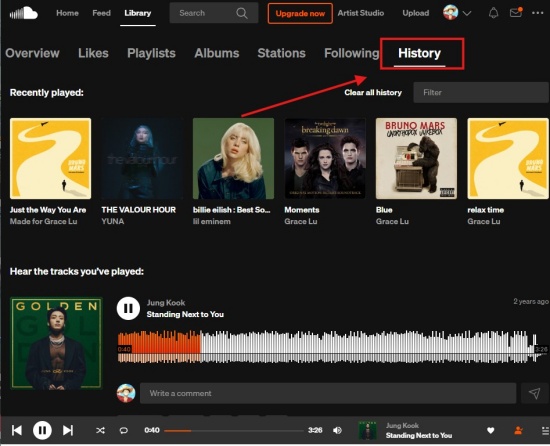
Task: Open the GOLDEN album artwork
Action: pyautogui.click(x=56, y=343)
